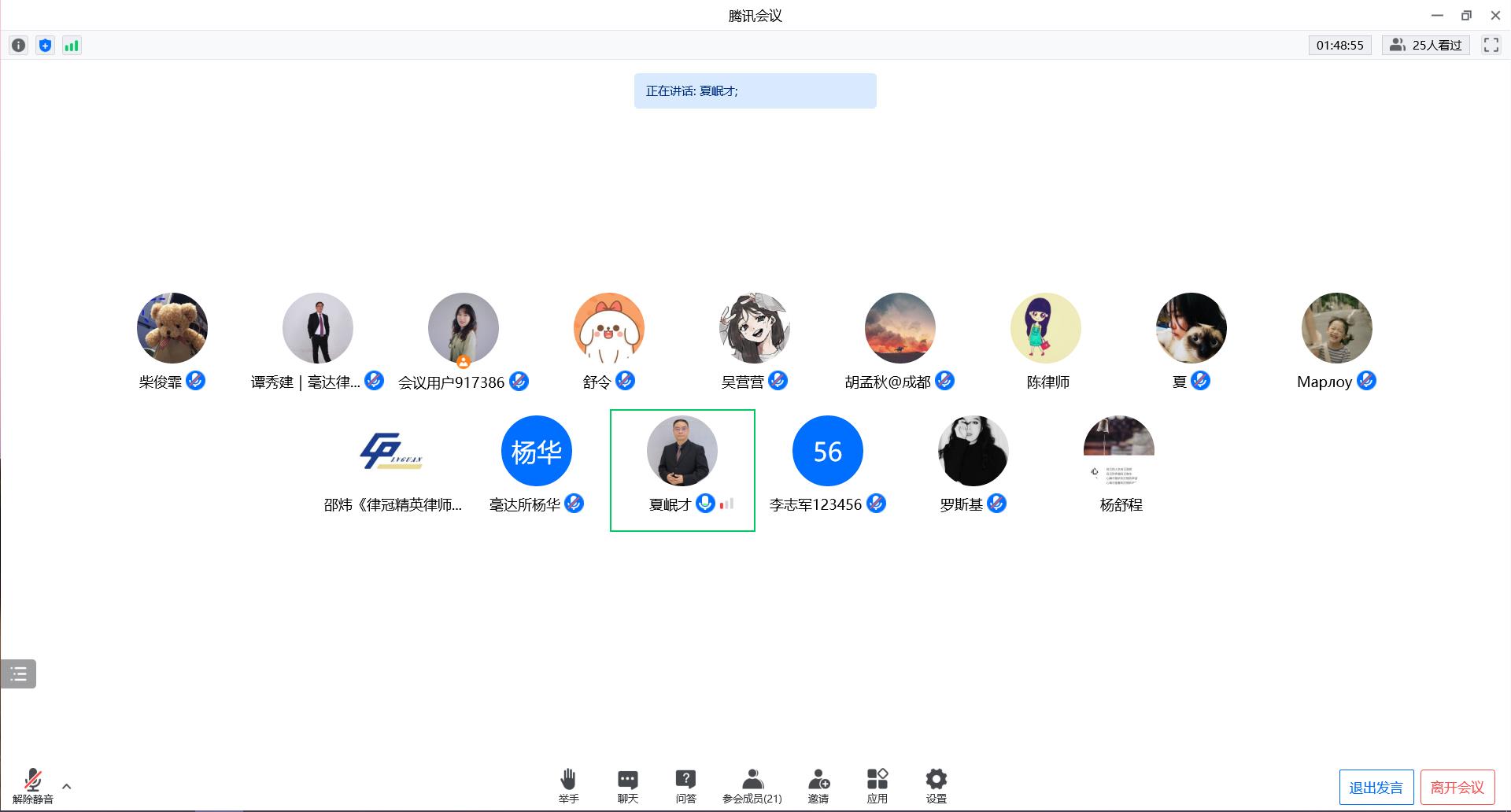Check the green network signal icon

[x=72, y=46]
